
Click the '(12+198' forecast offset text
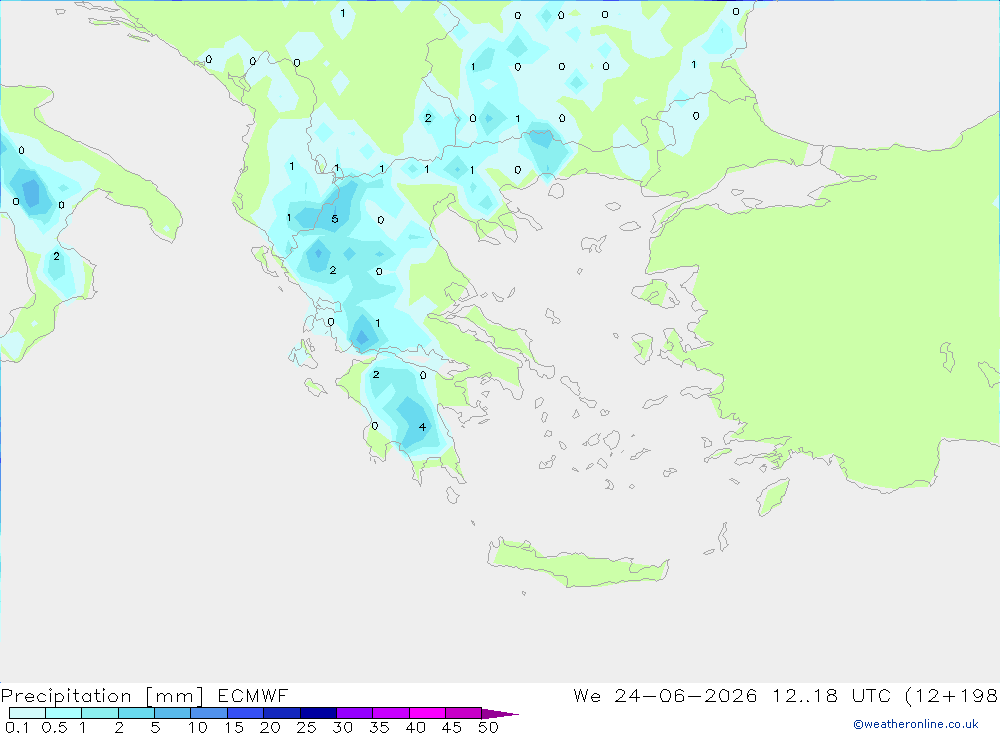coord(952,695)
